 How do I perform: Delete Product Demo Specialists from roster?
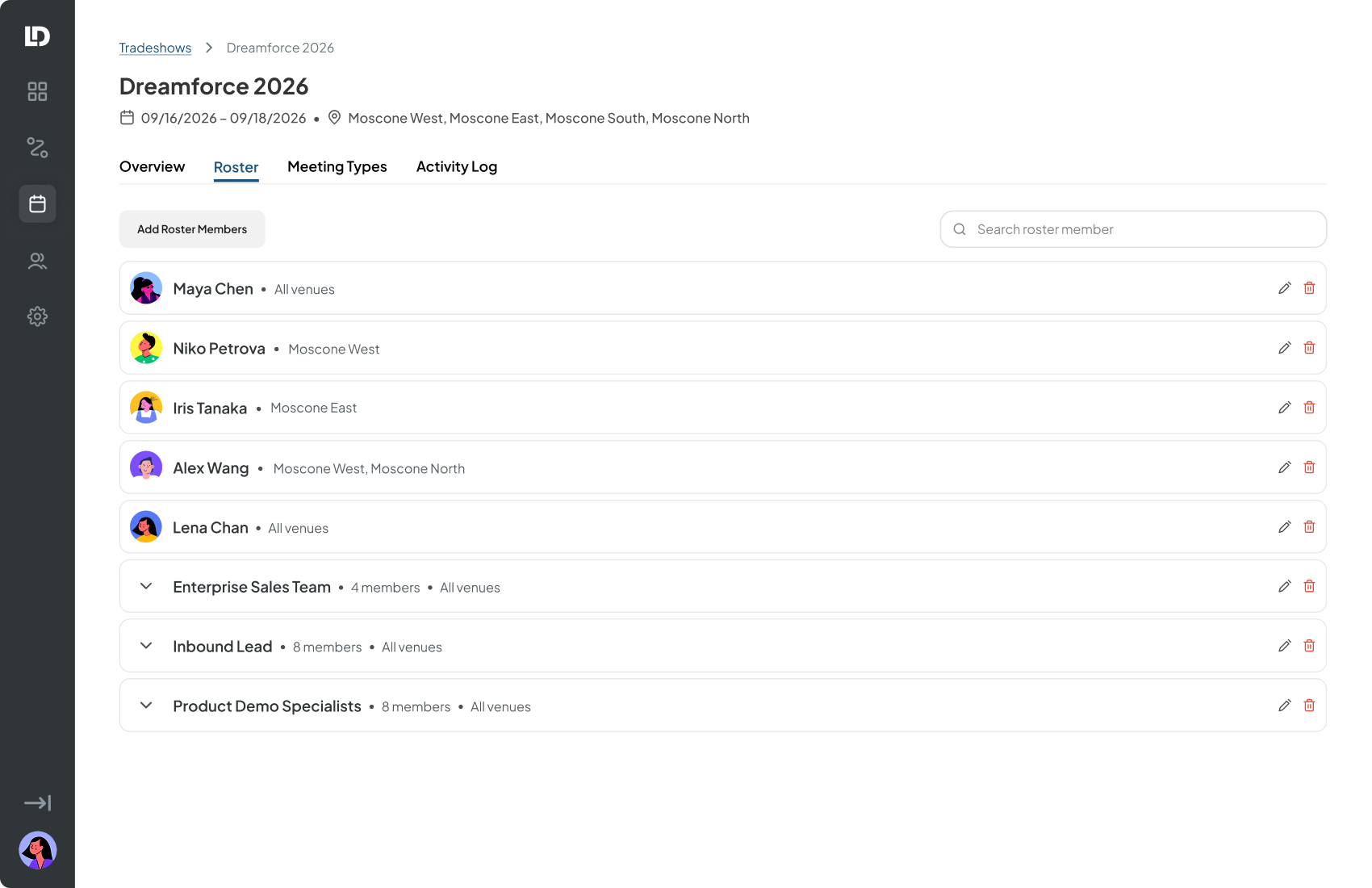1309,706
